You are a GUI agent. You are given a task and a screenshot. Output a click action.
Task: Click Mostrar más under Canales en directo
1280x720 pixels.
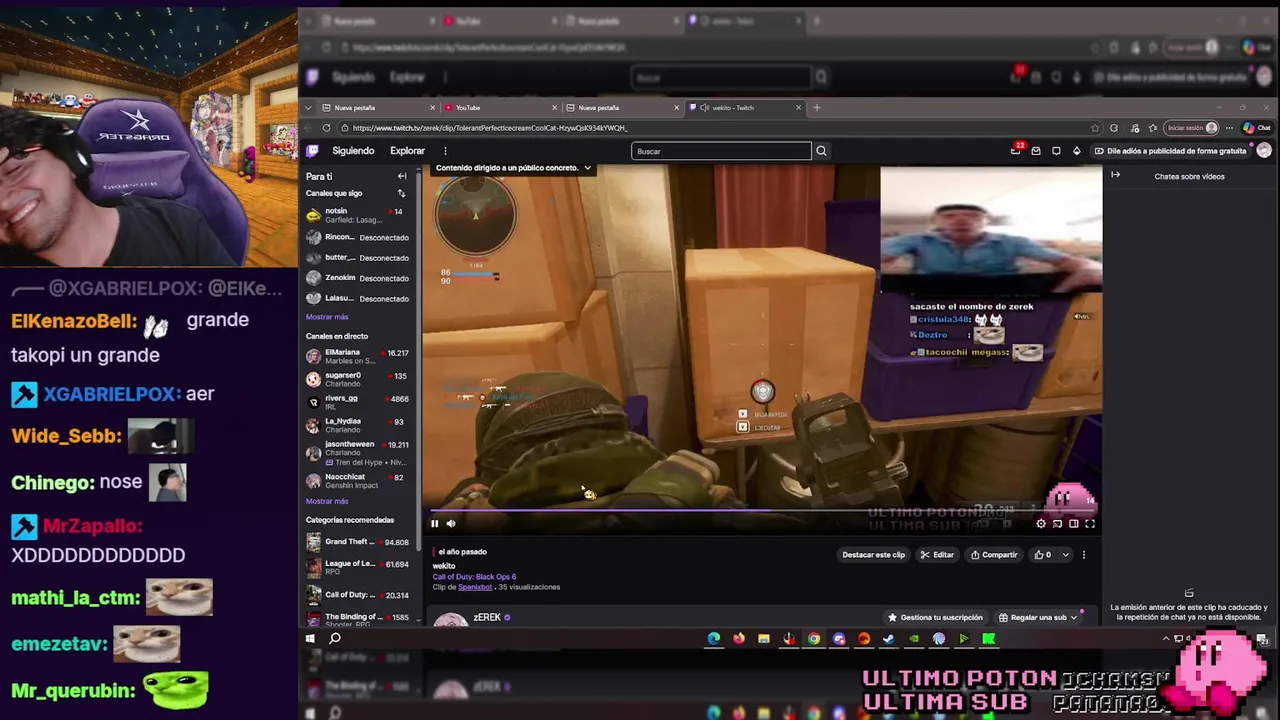tap(327, 501)
